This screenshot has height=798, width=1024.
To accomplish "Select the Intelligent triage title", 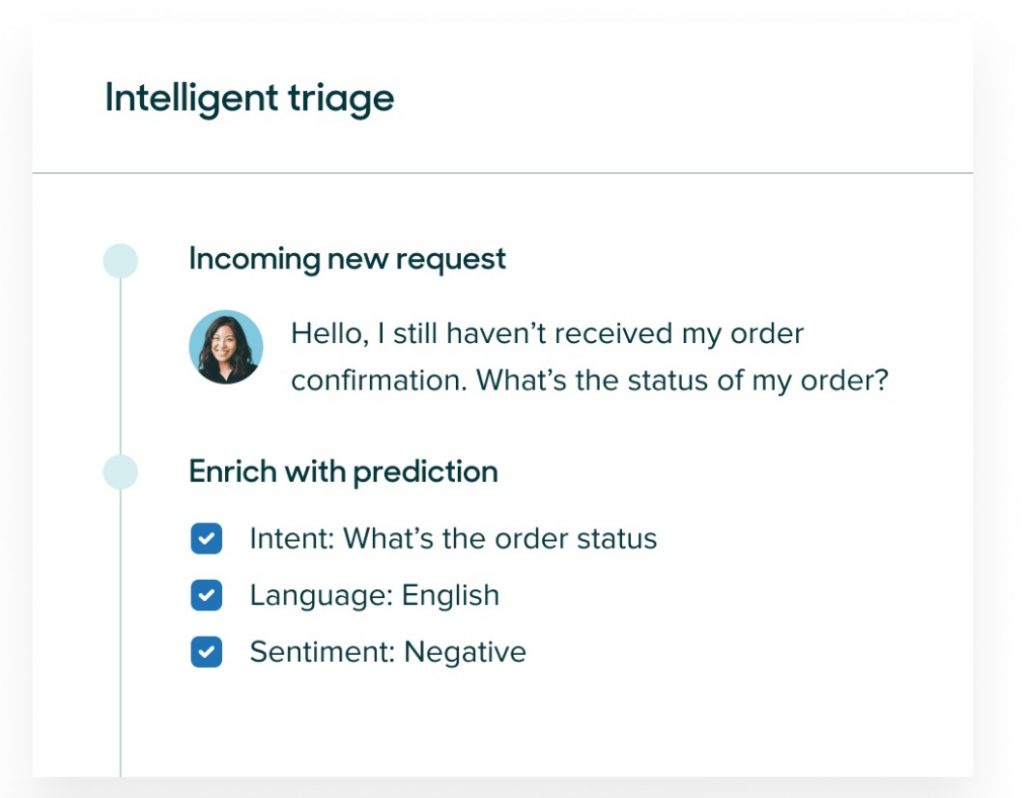I will (x=249, y=99).
